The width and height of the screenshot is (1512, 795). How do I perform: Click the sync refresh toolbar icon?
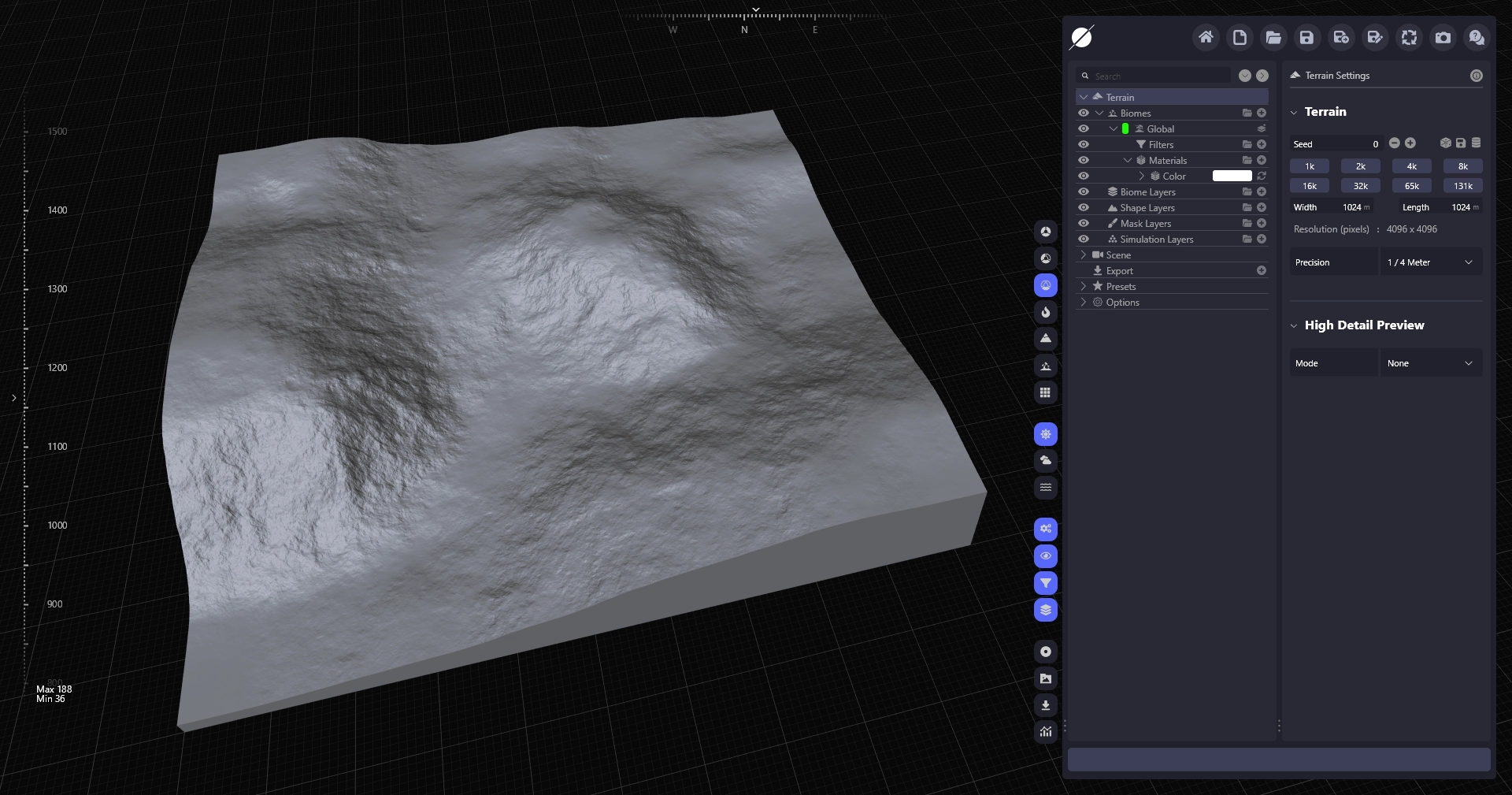point(1409,37)
